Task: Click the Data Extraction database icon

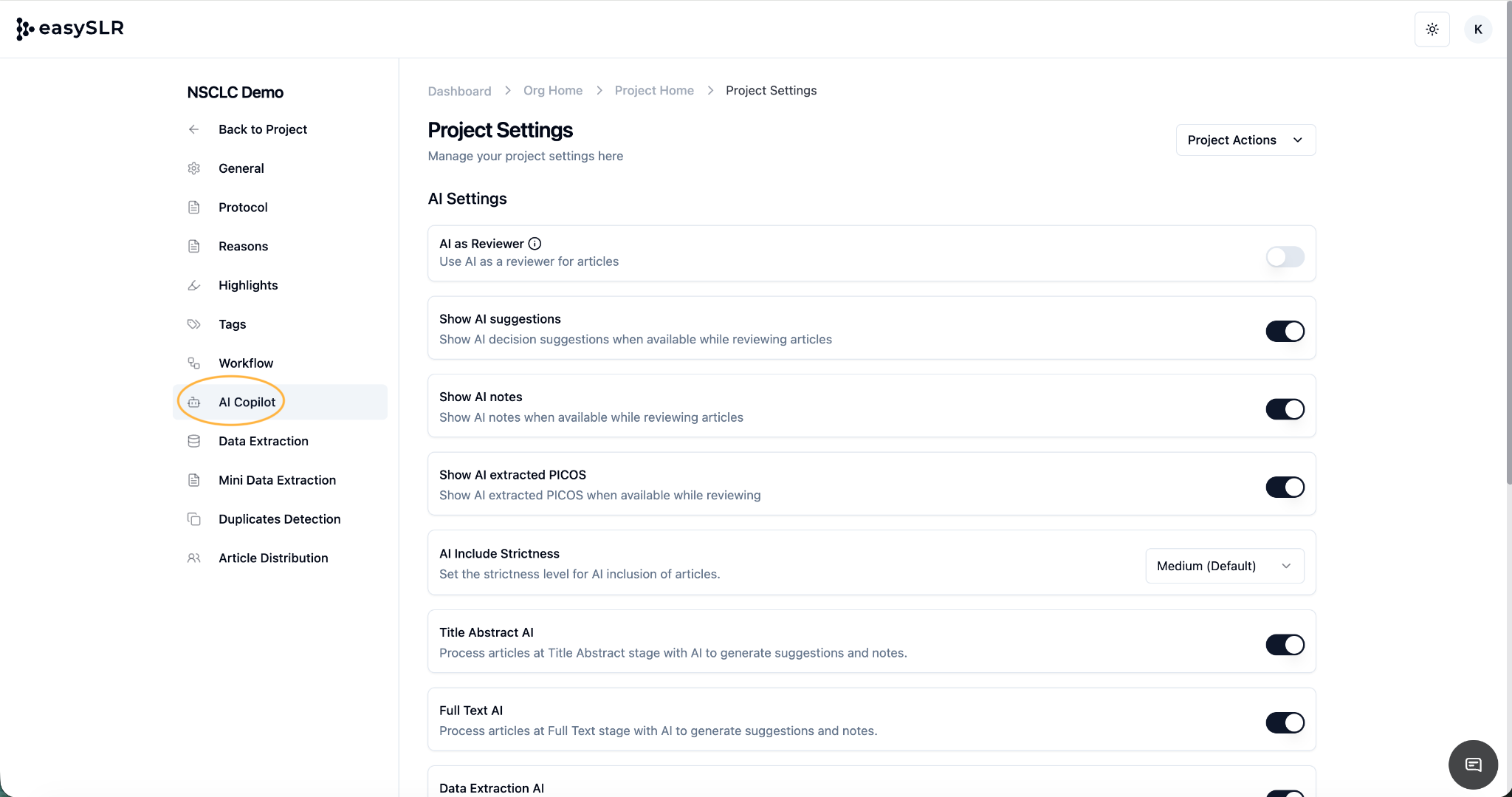Action: coord(194,441)
